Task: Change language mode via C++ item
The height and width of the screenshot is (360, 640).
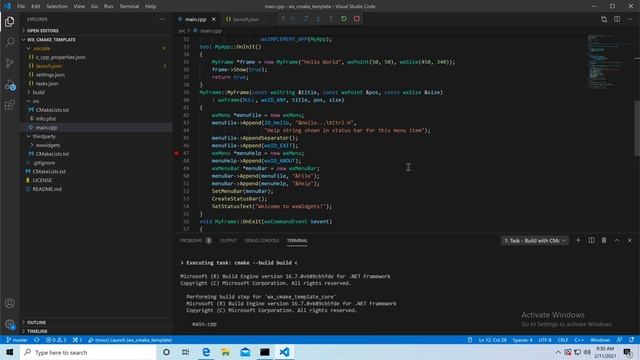Action: click(579, 340)
